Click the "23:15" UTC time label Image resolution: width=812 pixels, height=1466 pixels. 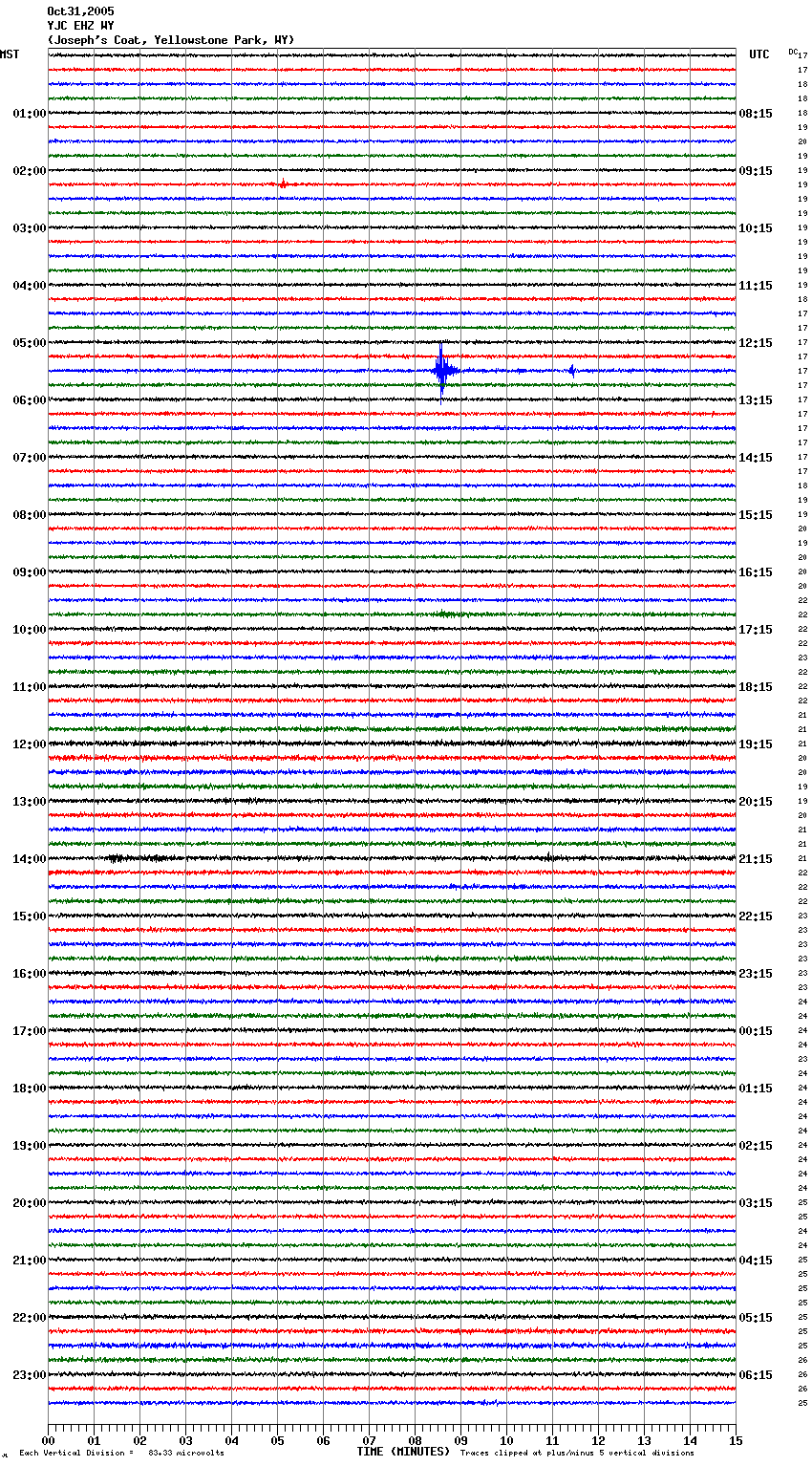pyautogui.click(x=756, y=974)
